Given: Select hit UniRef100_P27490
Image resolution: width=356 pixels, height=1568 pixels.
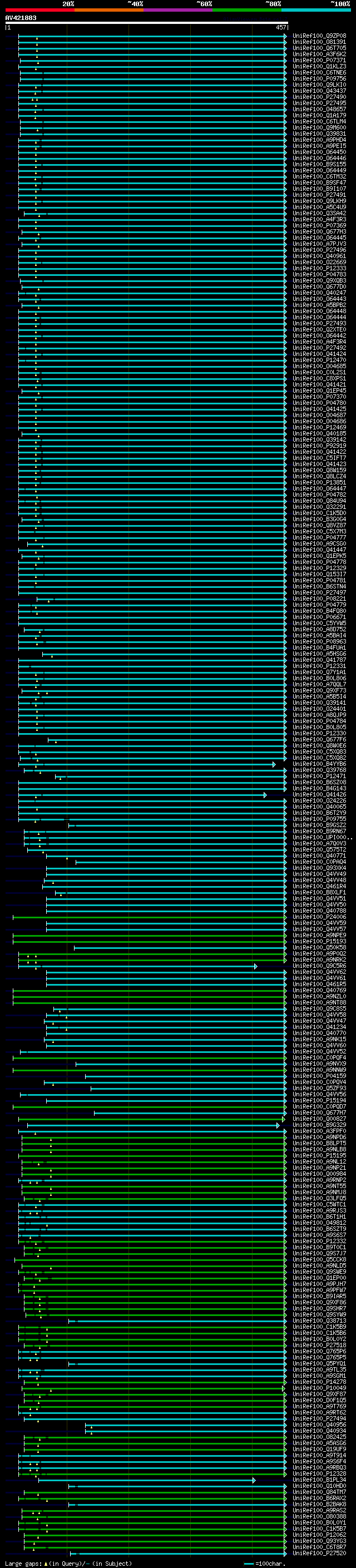Looking at the screenshot, I should point(319,97).
